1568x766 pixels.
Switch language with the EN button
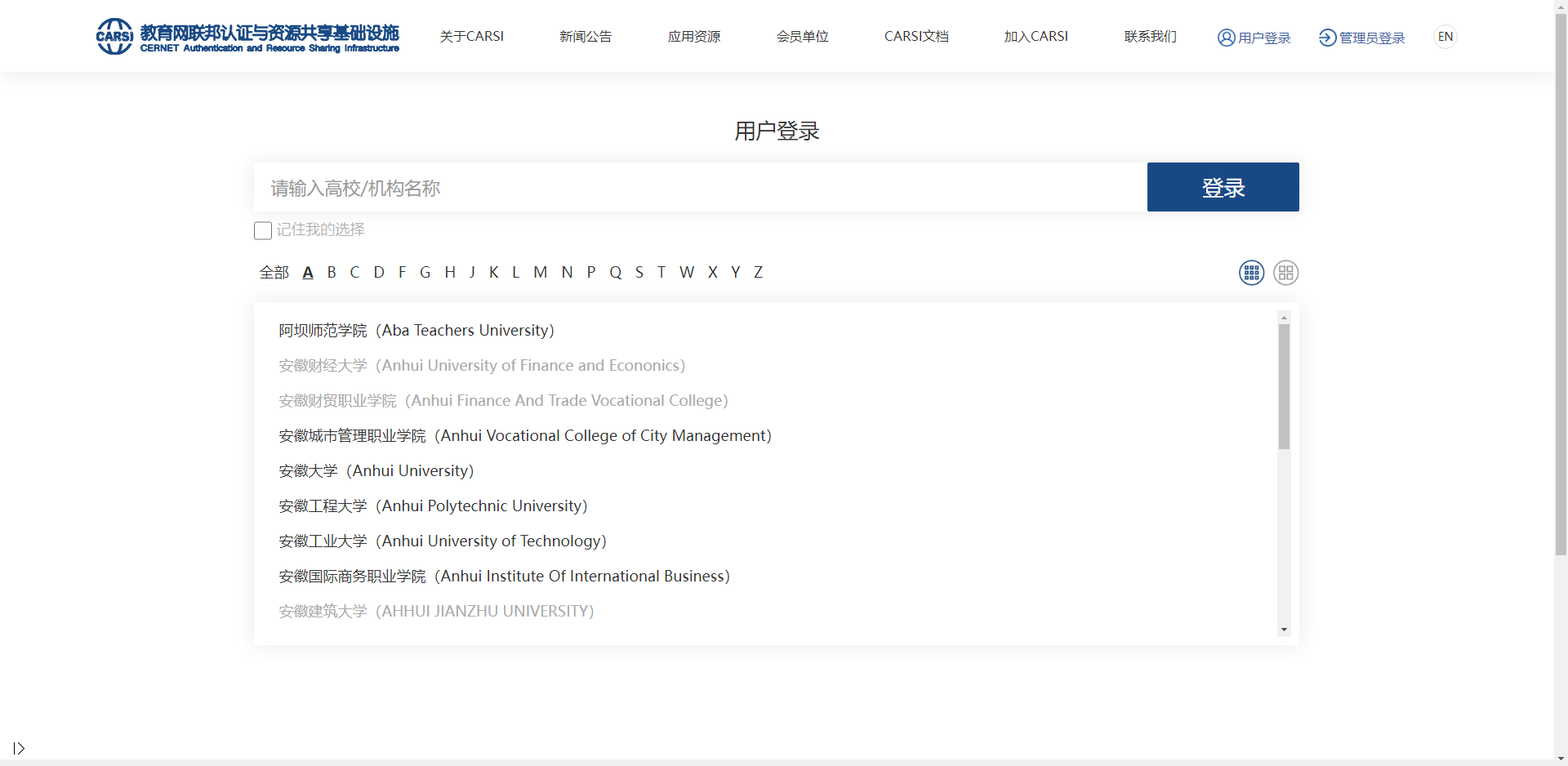click(x=1445, y=37)
